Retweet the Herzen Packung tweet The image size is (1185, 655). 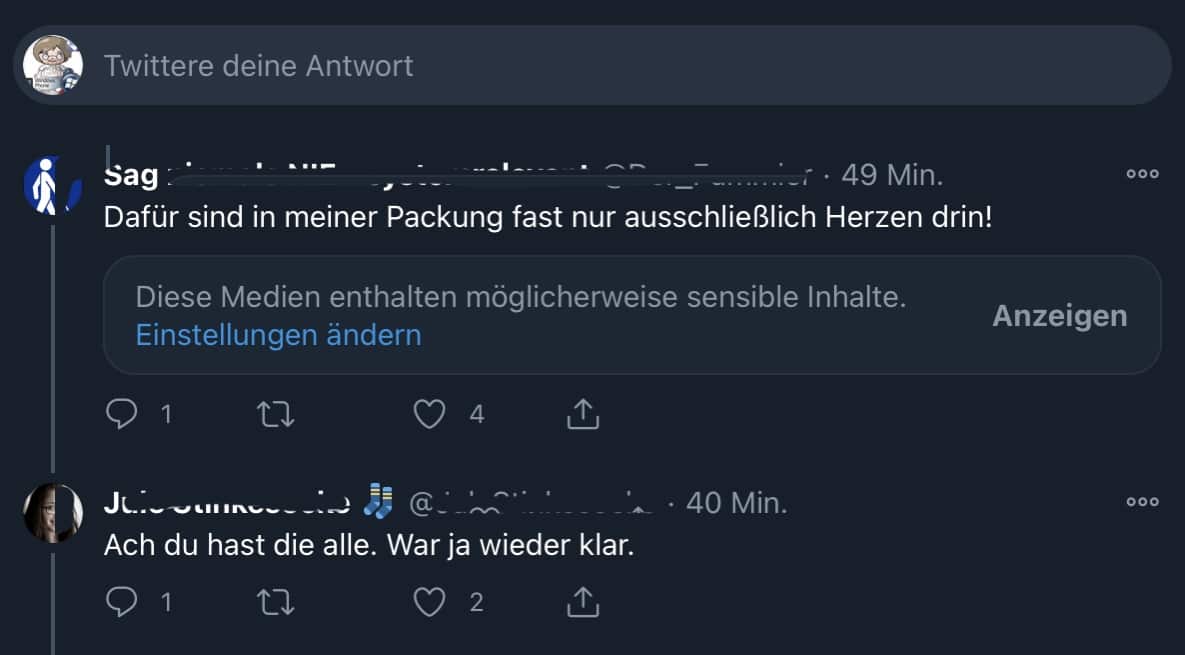pos(276,413)
